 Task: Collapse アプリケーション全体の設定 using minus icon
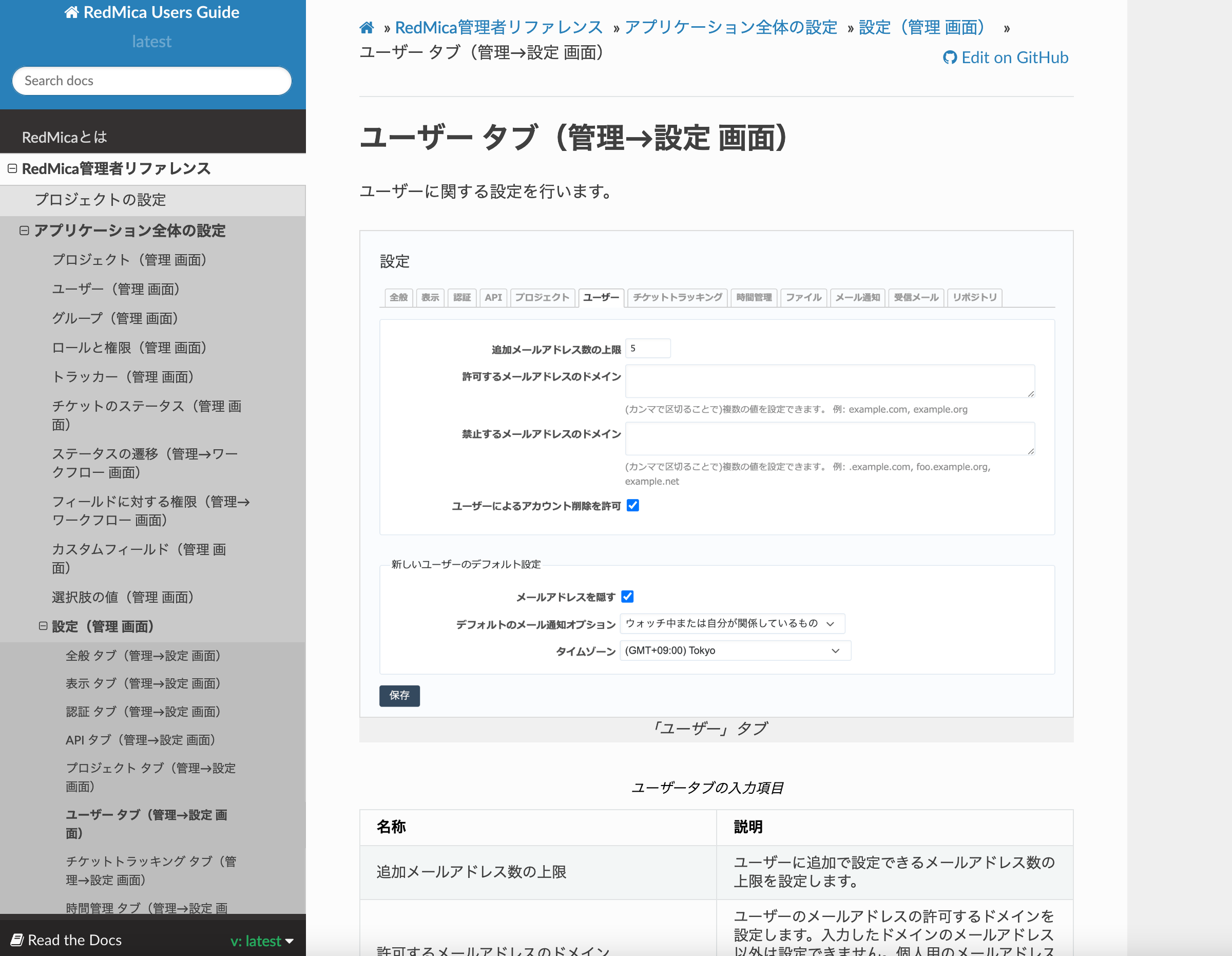(x=24, y=230)
